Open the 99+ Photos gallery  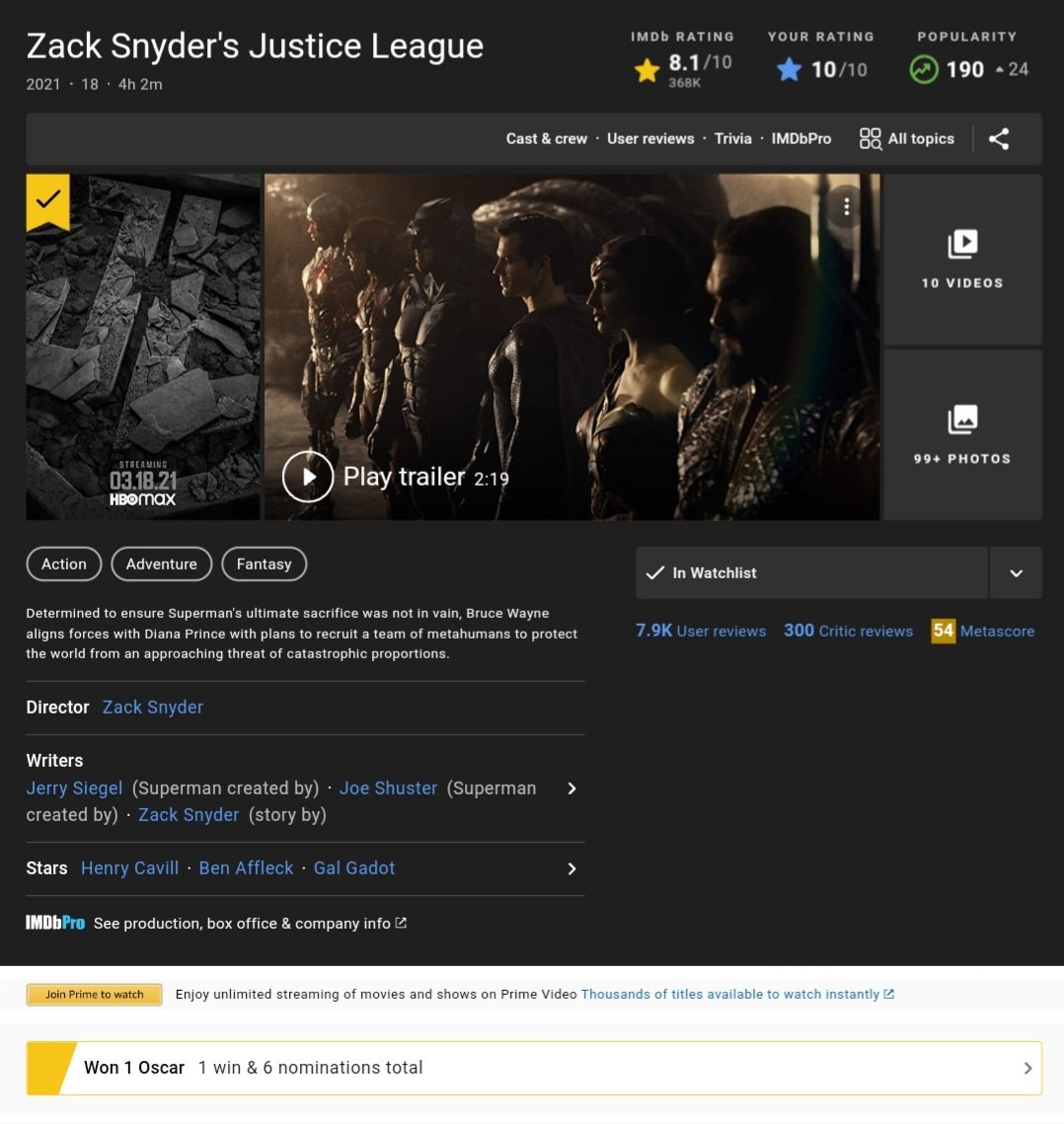pos(962,435)
